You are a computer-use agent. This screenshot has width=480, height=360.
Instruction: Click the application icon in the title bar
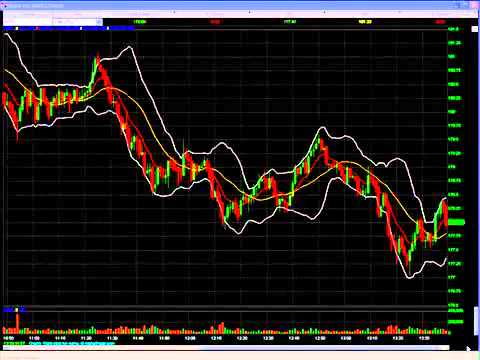(x=5, y=6)
